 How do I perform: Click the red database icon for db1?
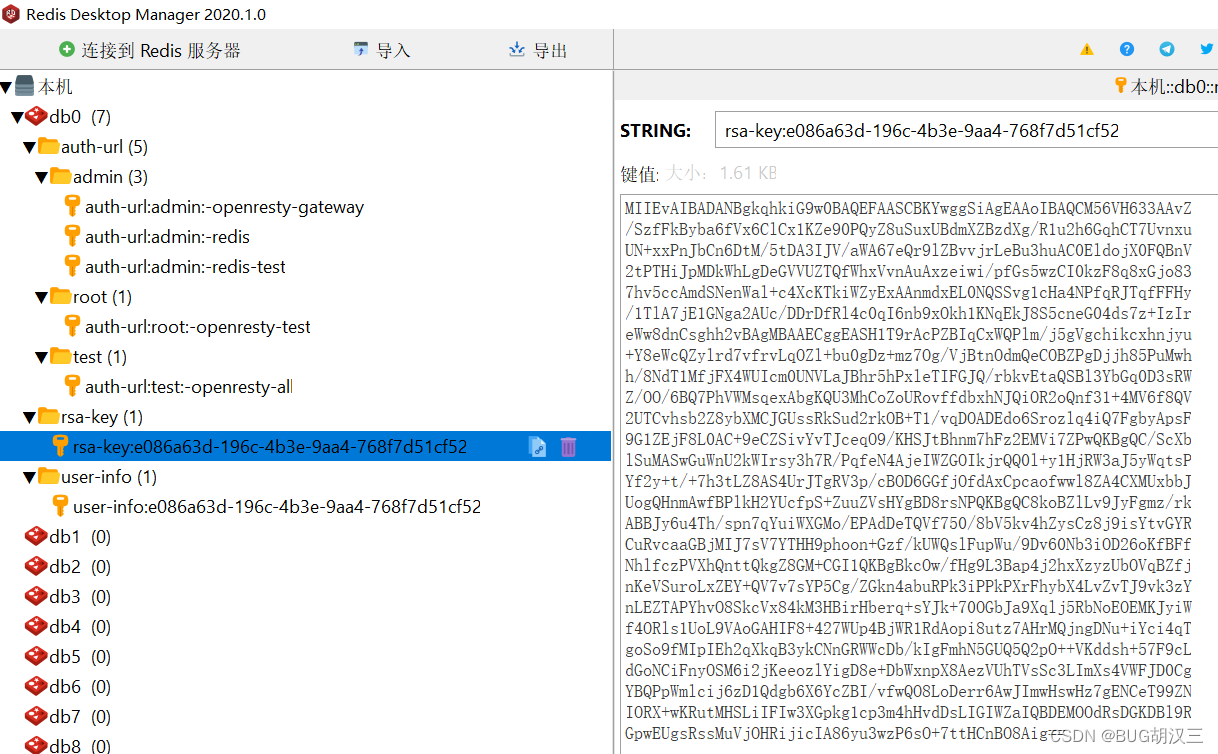coord(37,536)
